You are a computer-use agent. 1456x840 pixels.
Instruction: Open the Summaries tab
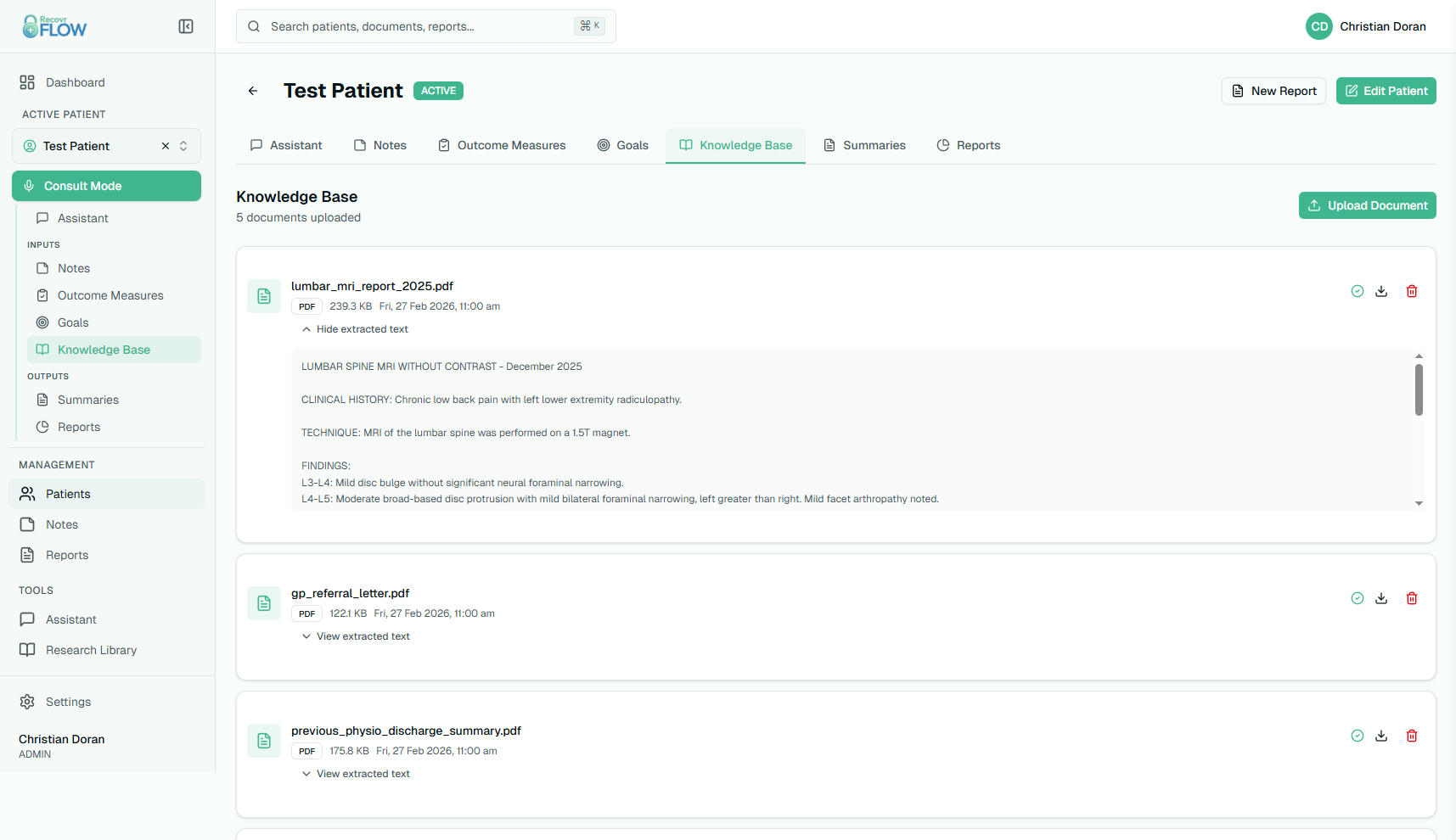pyautogui.click(x=864, y=145)
